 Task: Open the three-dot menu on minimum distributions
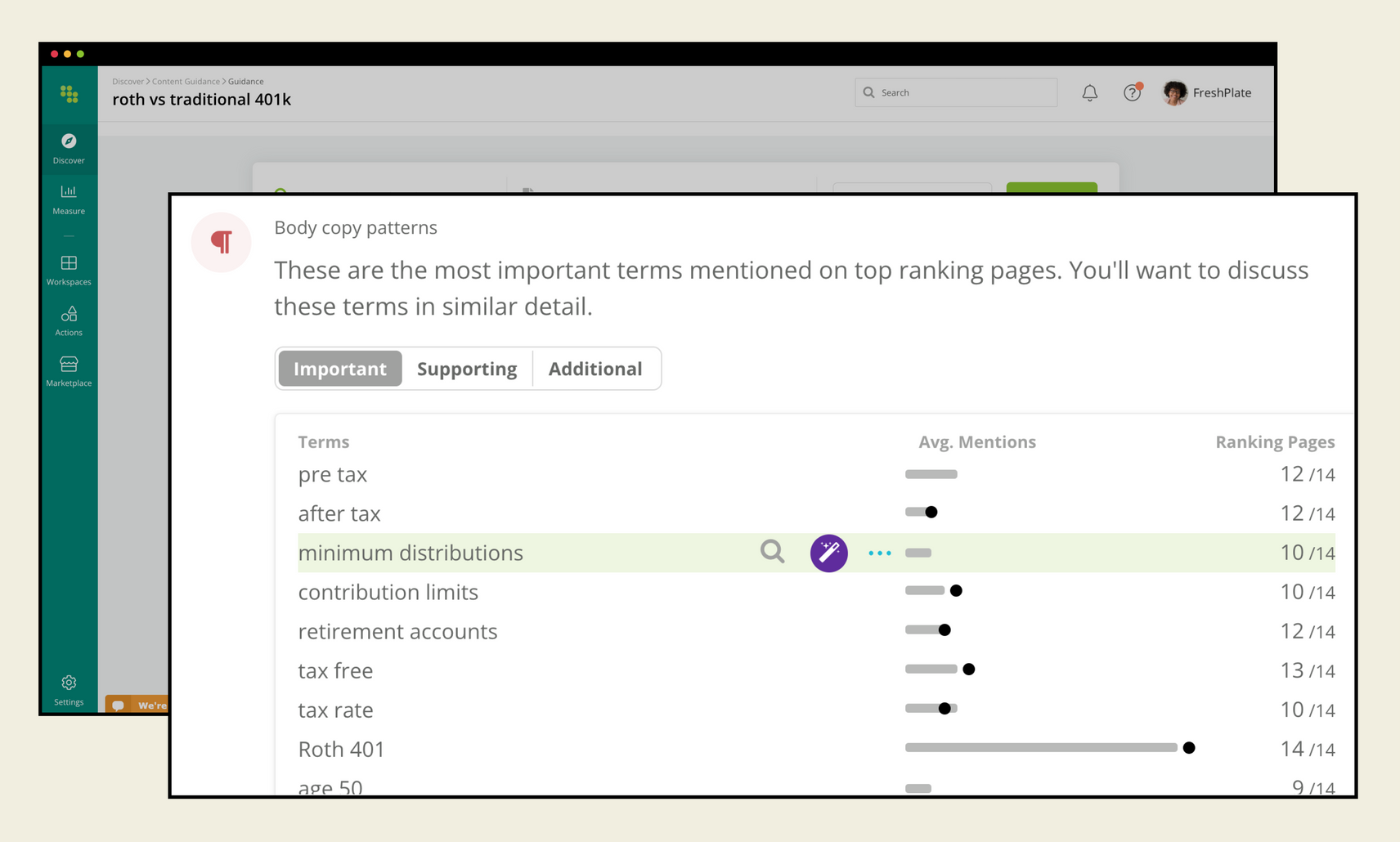(x=880, y=553)
